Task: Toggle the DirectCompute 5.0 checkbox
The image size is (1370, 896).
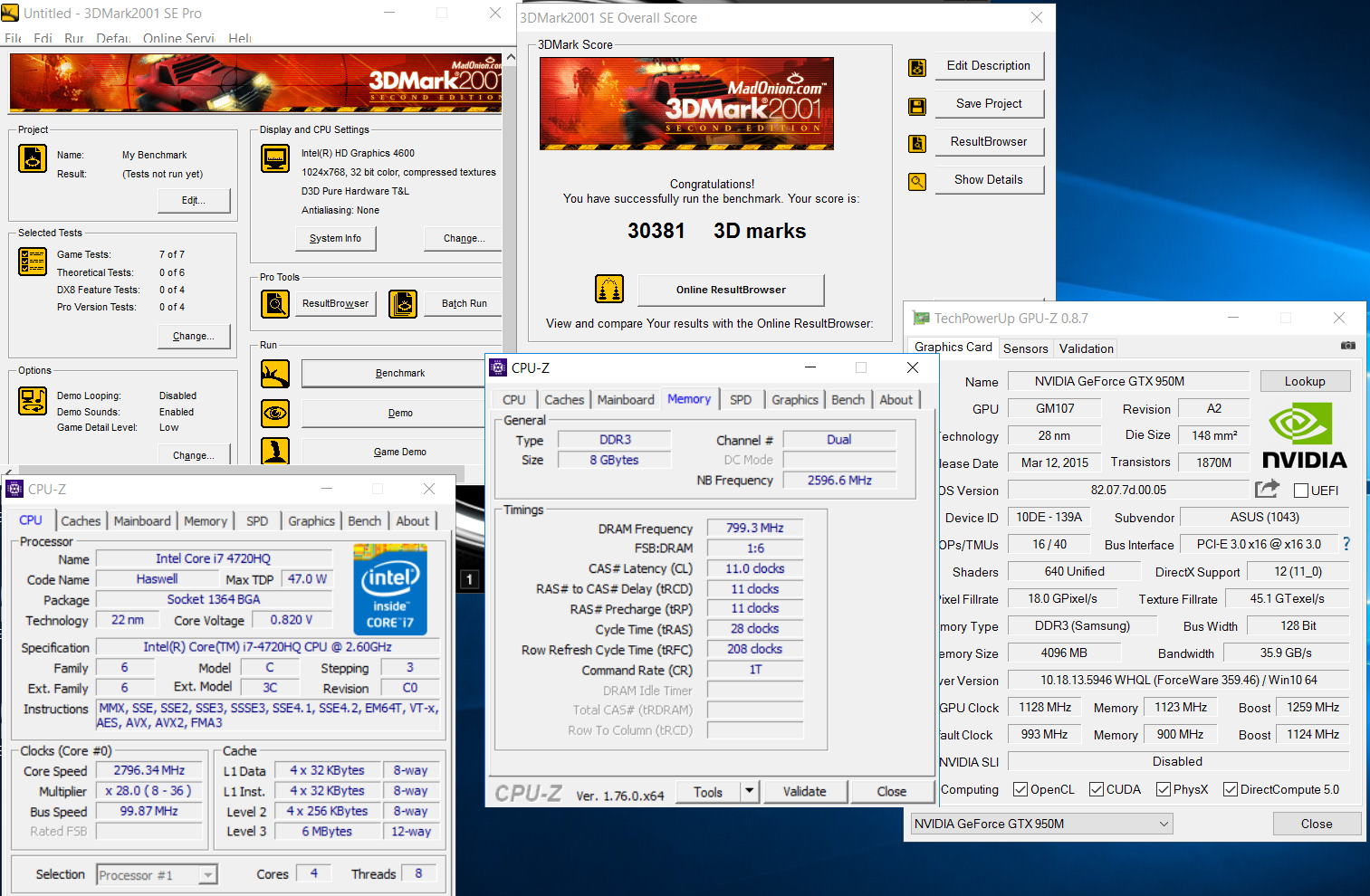Action: [x=1231, y=789]
